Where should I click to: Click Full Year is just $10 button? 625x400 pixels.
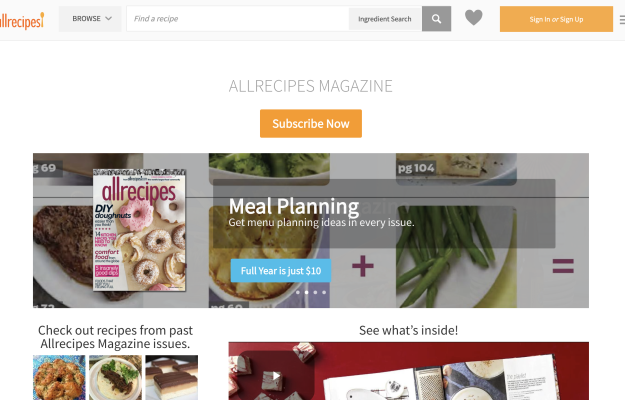(281, 271)
